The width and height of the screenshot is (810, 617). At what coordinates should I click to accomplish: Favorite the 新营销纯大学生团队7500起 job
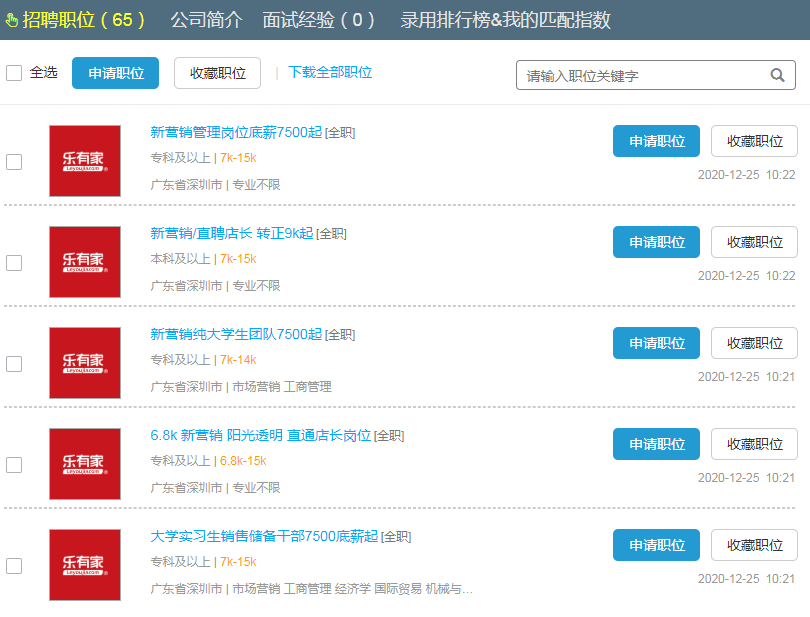(754, 343)
